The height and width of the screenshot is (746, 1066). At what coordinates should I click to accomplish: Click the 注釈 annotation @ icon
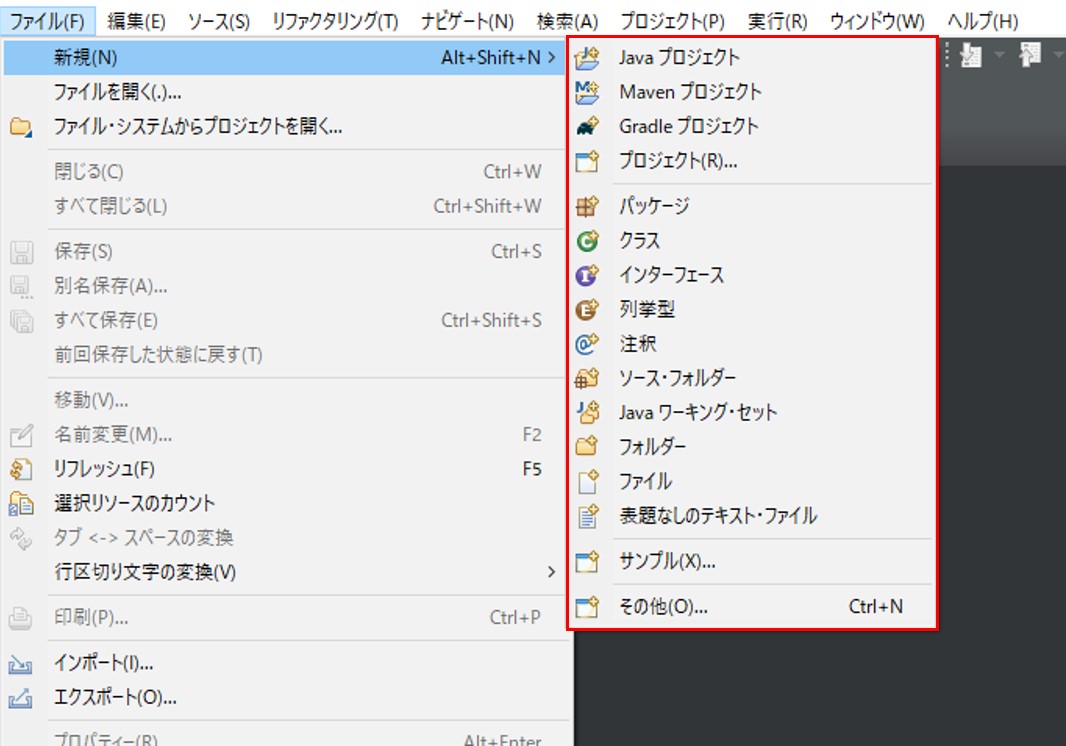(587, 344)
